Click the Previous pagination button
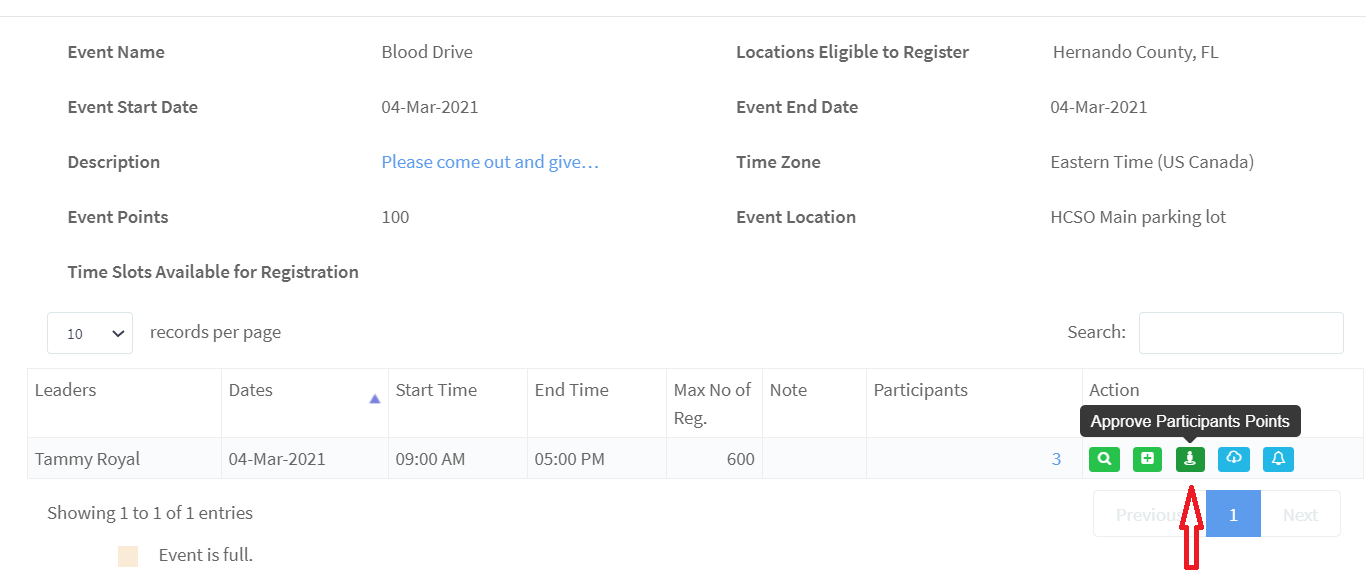 coord(1149,514)
